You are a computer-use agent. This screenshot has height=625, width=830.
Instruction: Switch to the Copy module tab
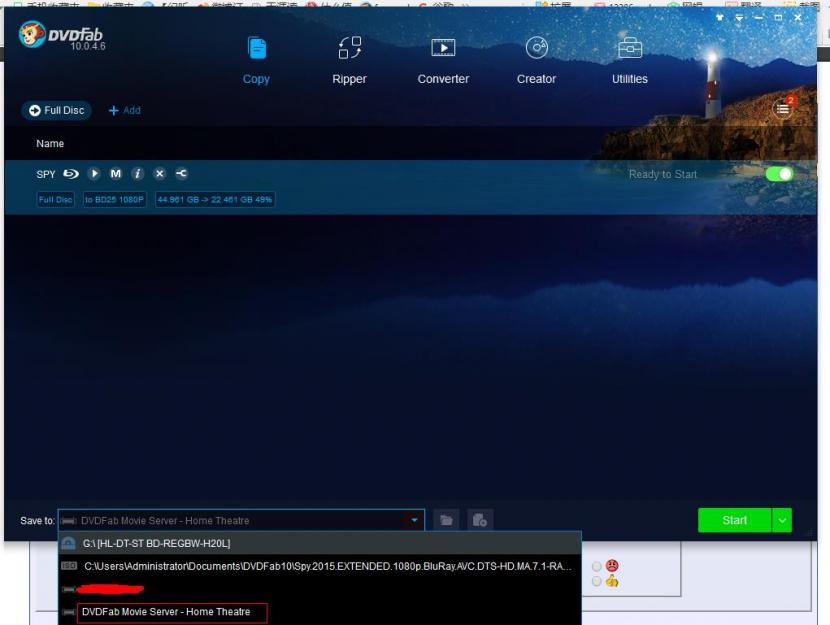[x=256, y=60]
